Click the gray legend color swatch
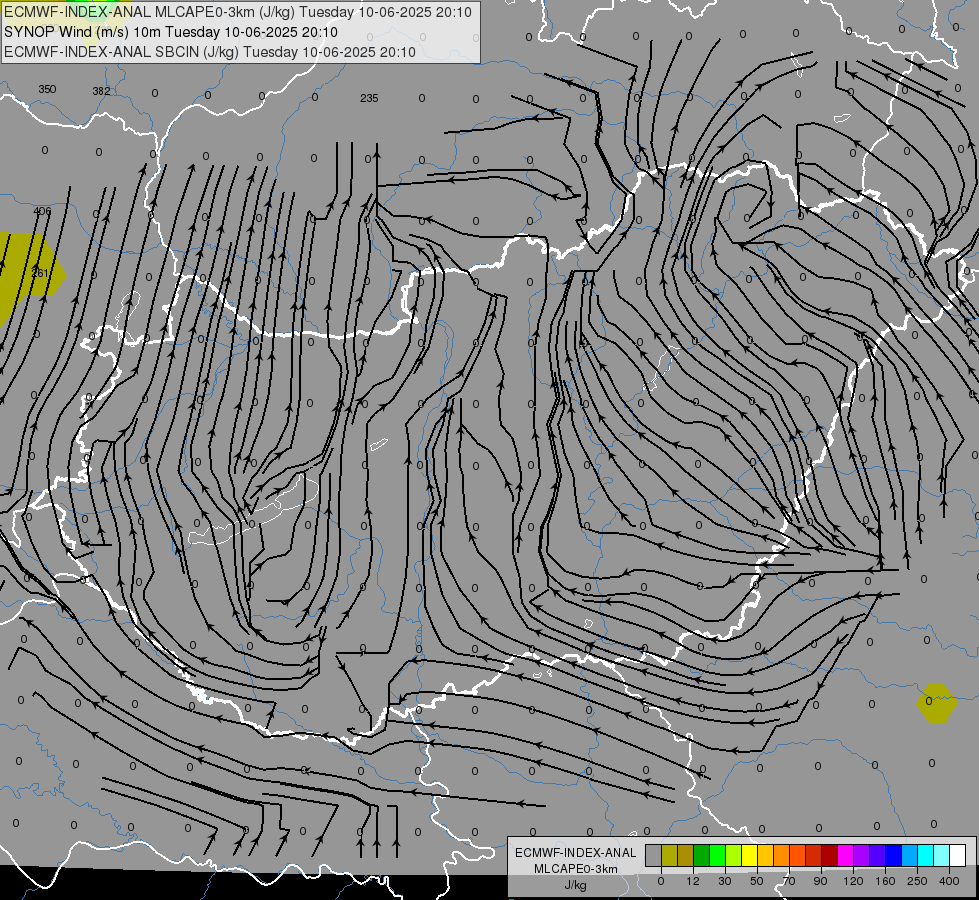The width and height of the screenshot is (979, 900). [x=654, y=855]
